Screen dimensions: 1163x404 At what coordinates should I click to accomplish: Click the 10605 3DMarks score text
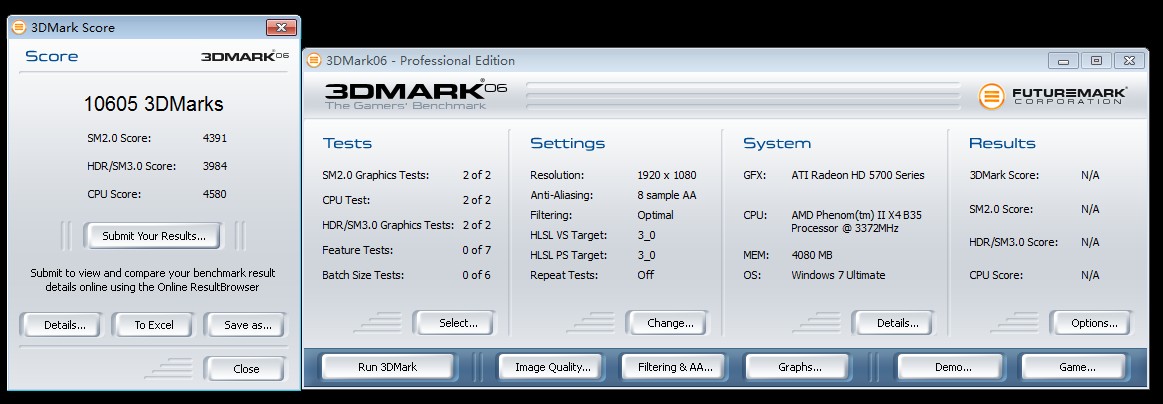coord(154,104)
